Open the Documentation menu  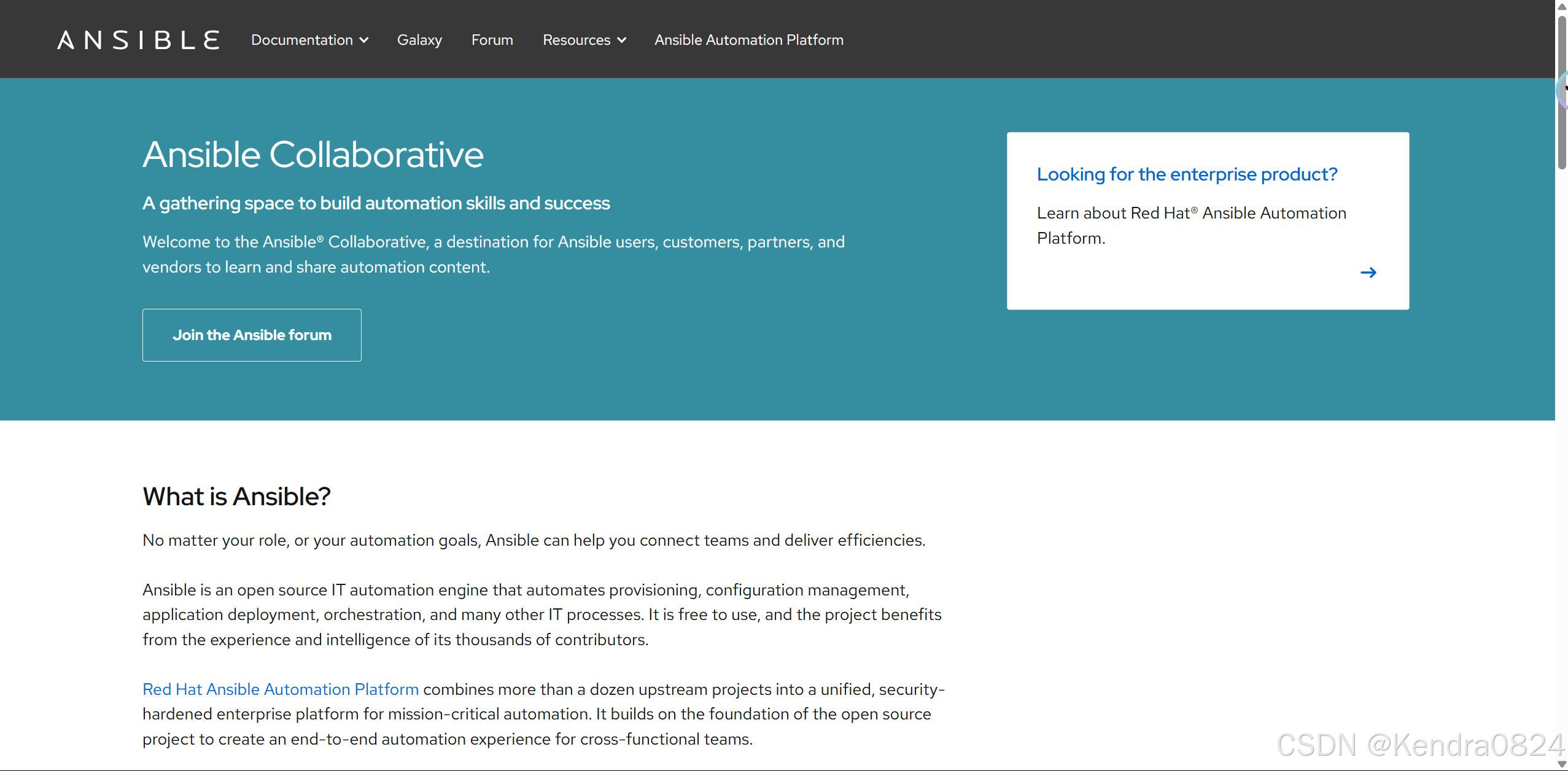tap(301, 40)
